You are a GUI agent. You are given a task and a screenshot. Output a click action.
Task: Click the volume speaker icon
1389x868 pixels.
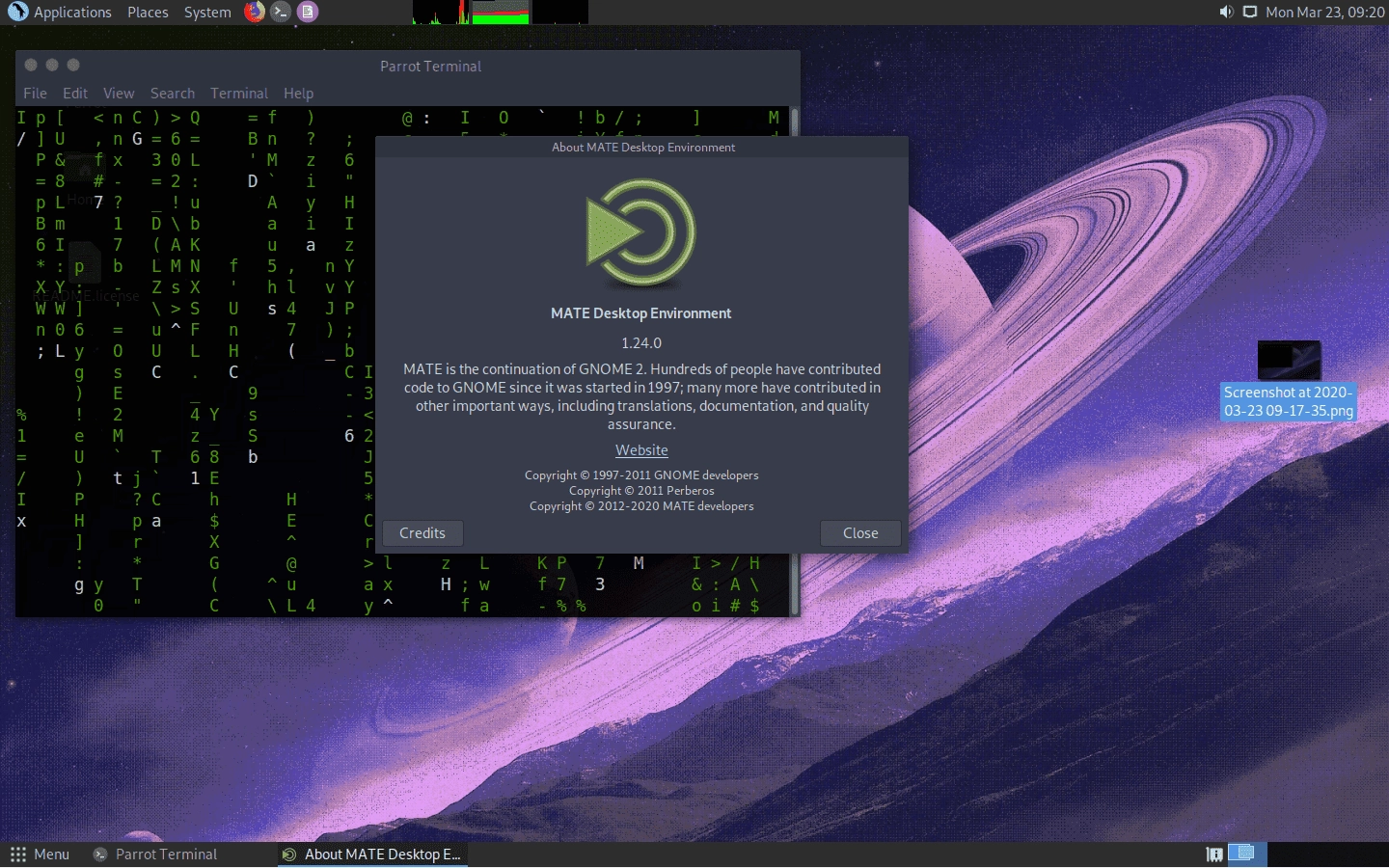pos(1226,12)
